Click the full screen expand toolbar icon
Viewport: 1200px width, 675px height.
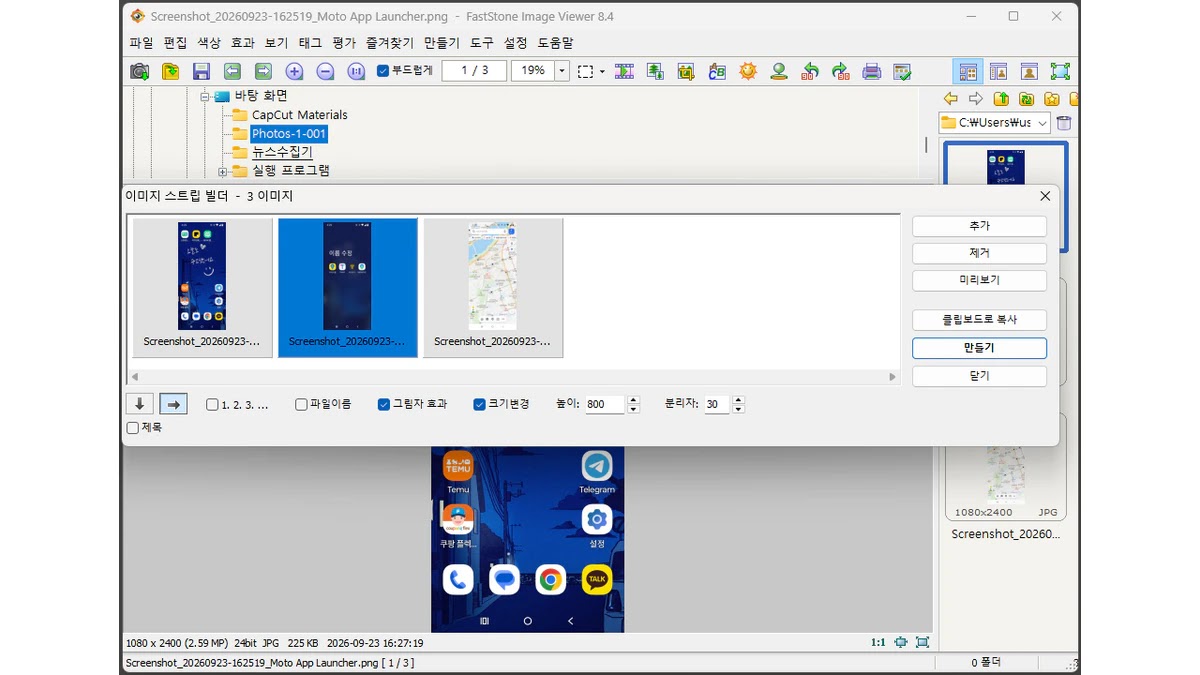(1060, 71)
